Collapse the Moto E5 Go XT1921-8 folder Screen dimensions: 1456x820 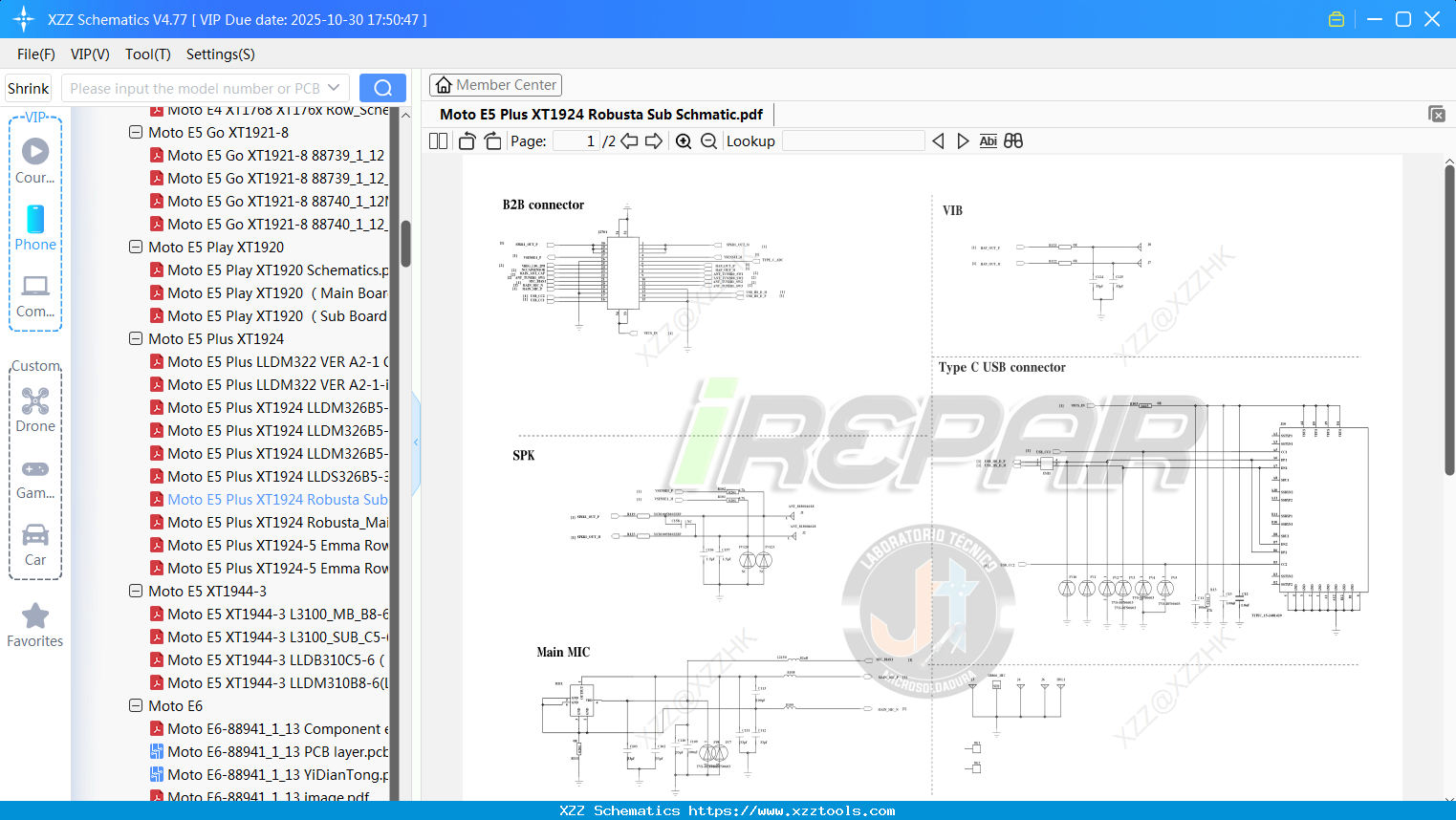click(136, 133)
